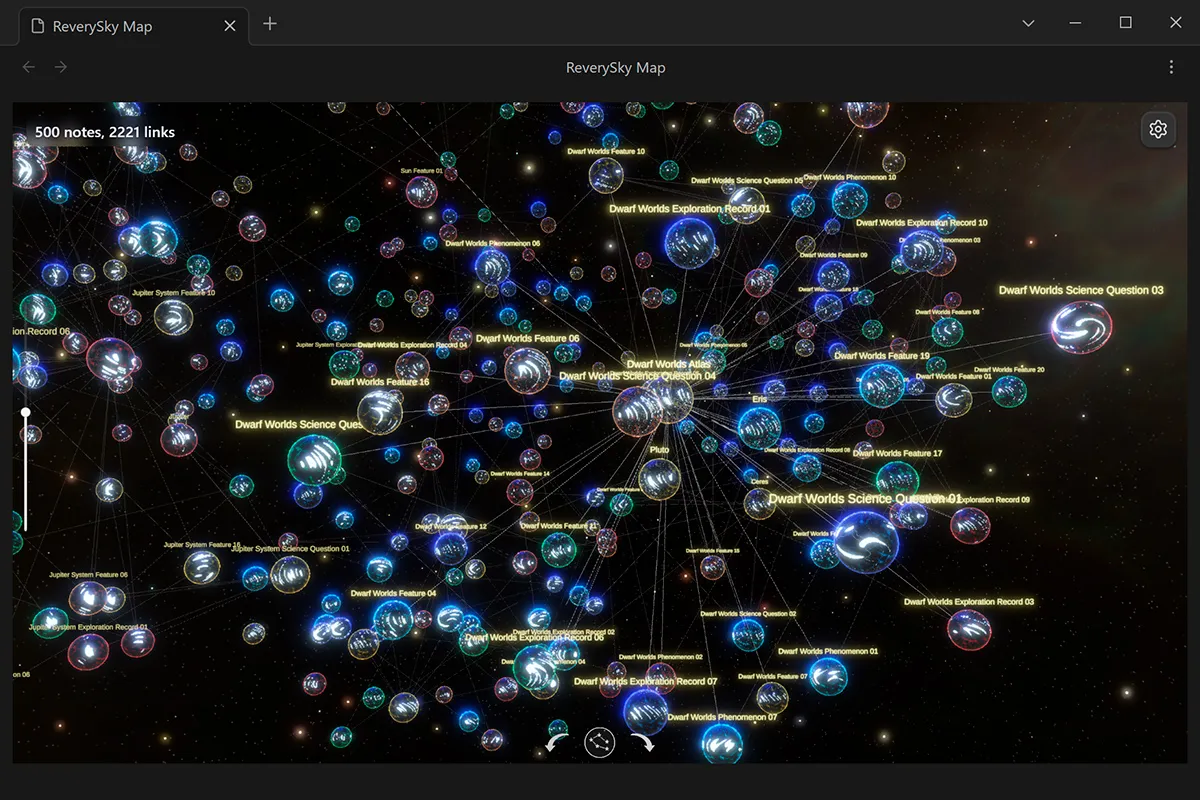Viewport: 1200px width, 800px height.
Task: Close the ReverySky Map tab
Action: click(x=230, y=26)
